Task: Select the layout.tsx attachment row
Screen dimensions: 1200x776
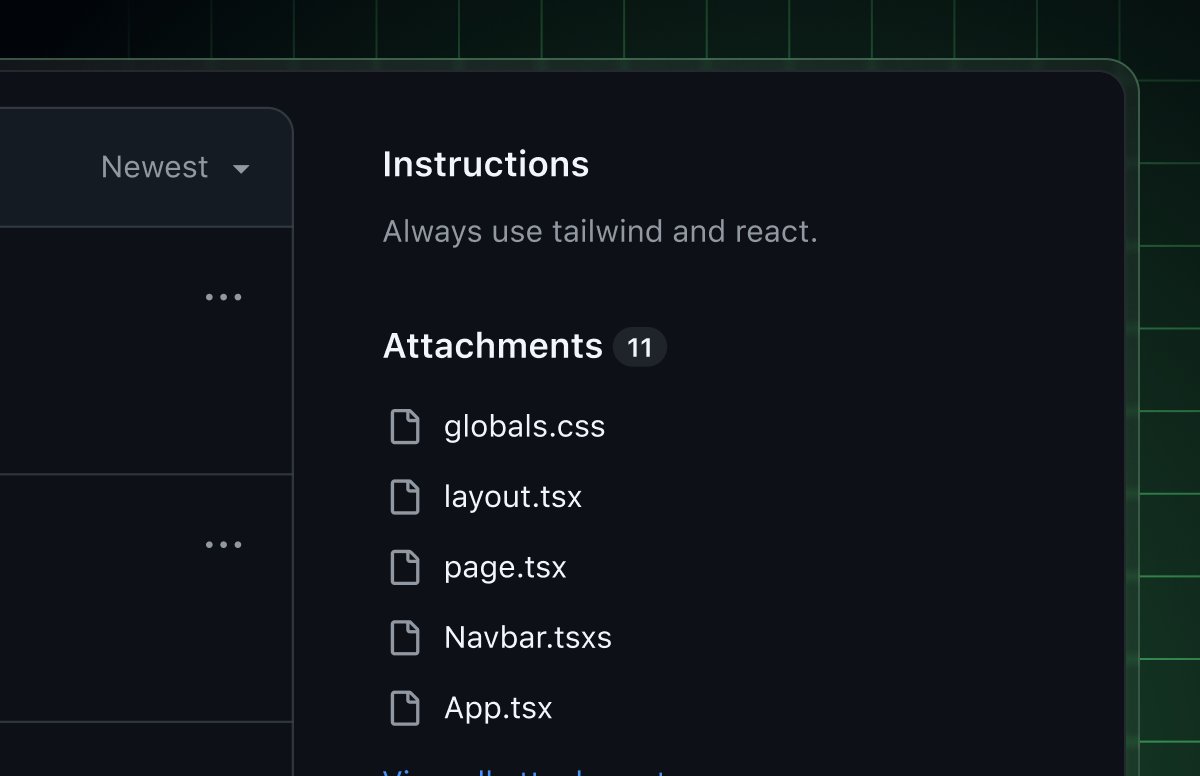Action: pyautogui.click(x=512, y=497)
